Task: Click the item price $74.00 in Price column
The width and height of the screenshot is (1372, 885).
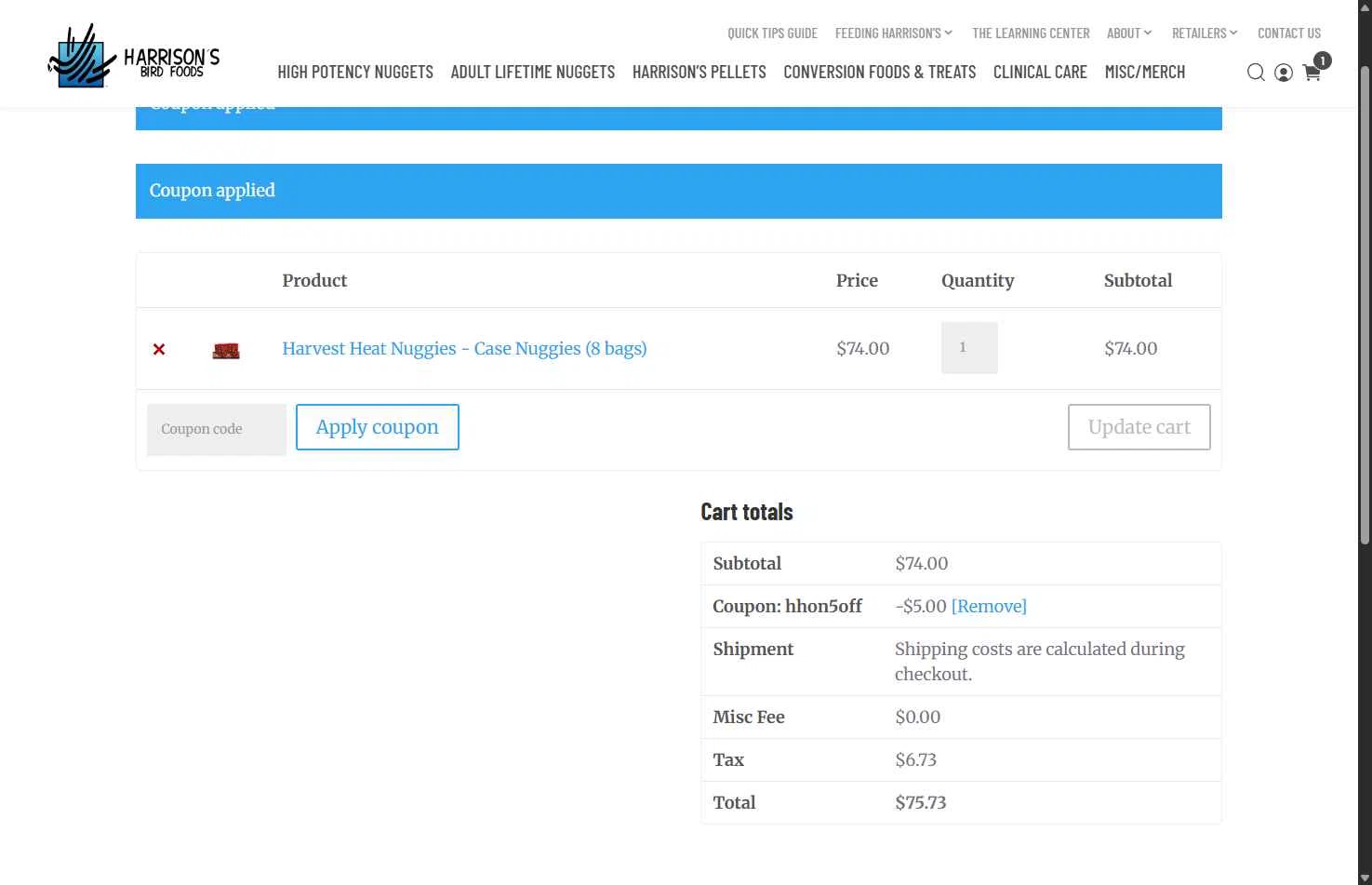Action: click(x=863, y=349)
